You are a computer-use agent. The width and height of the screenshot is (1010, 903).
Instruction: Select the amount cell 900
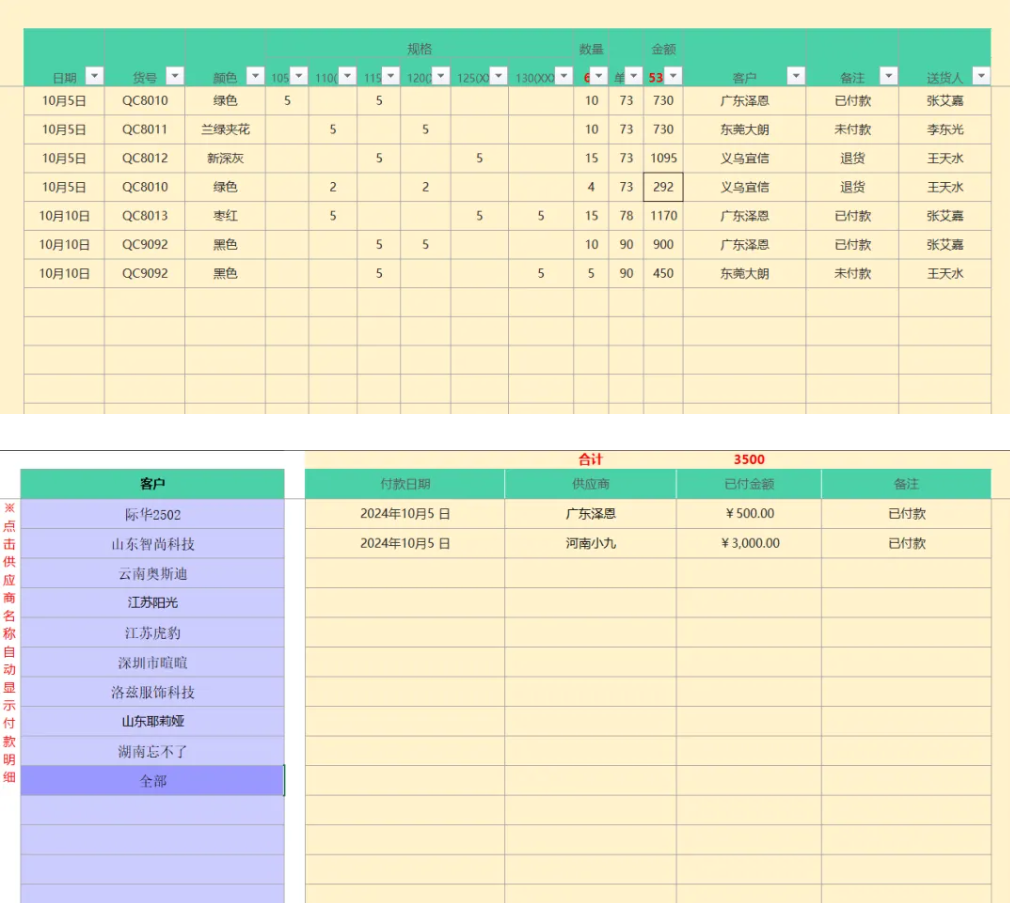click(663, 245)
